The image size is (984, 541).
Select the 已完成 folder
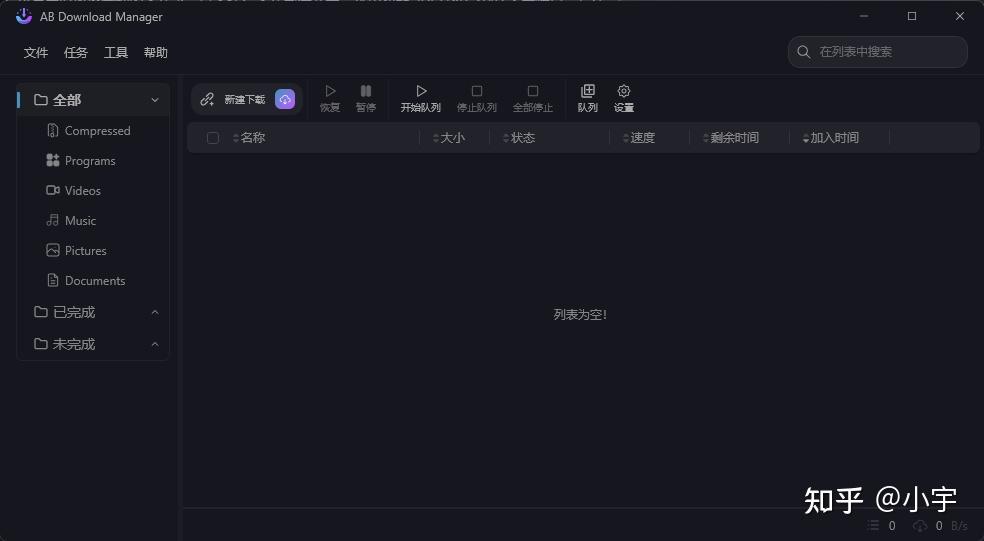pyautogui.click(x=93, y=312)
